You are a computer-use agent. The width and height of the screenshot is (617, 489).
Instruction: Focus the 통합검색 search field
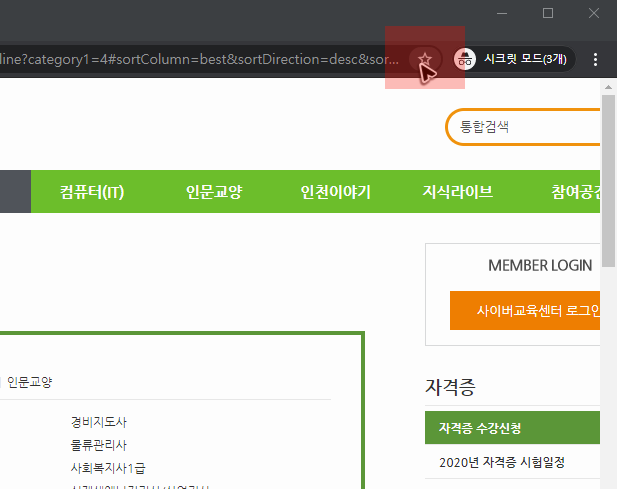(523, 127)
